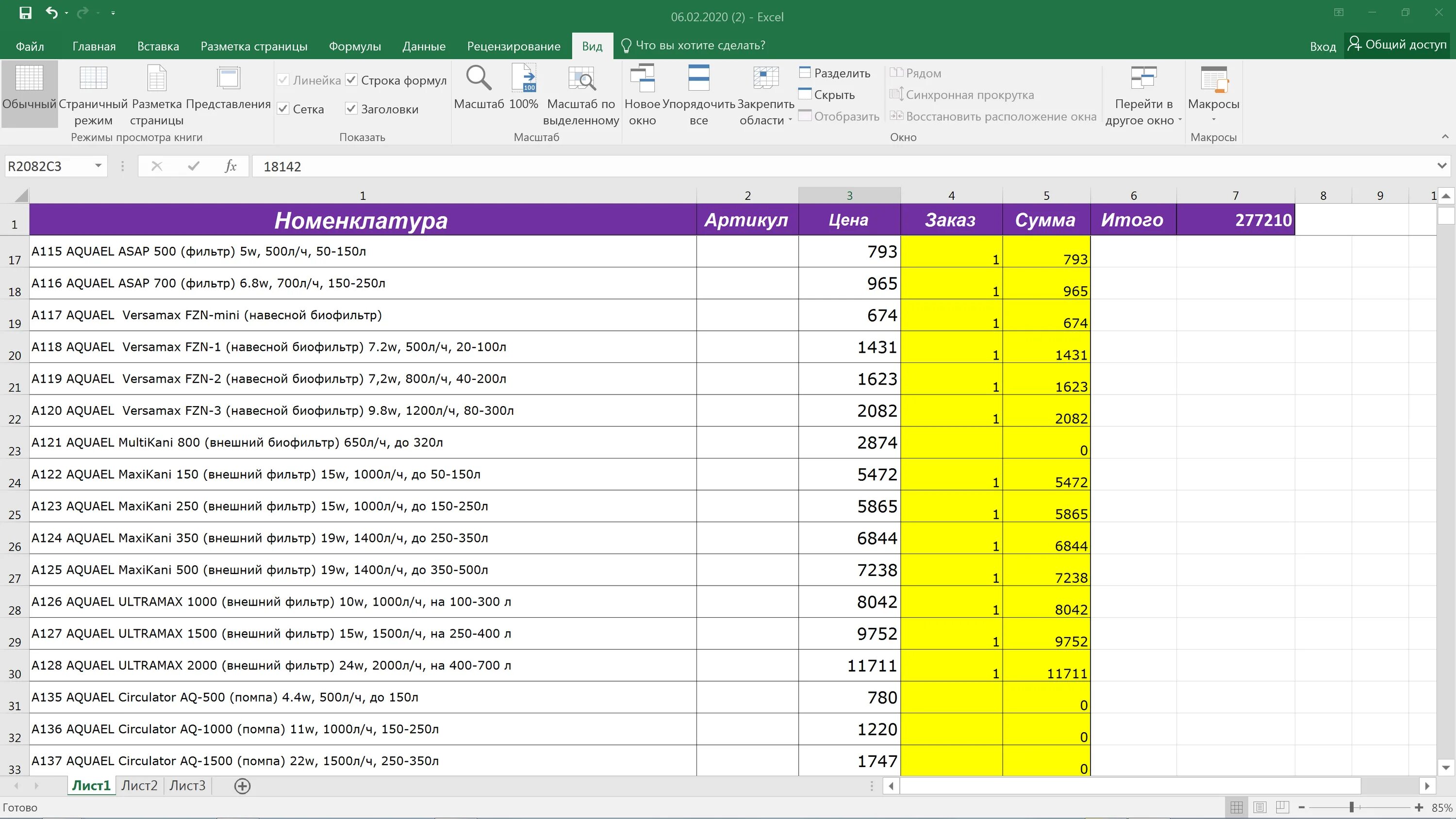Open the Масштаб zoom magnifier tool

point(479,79)
